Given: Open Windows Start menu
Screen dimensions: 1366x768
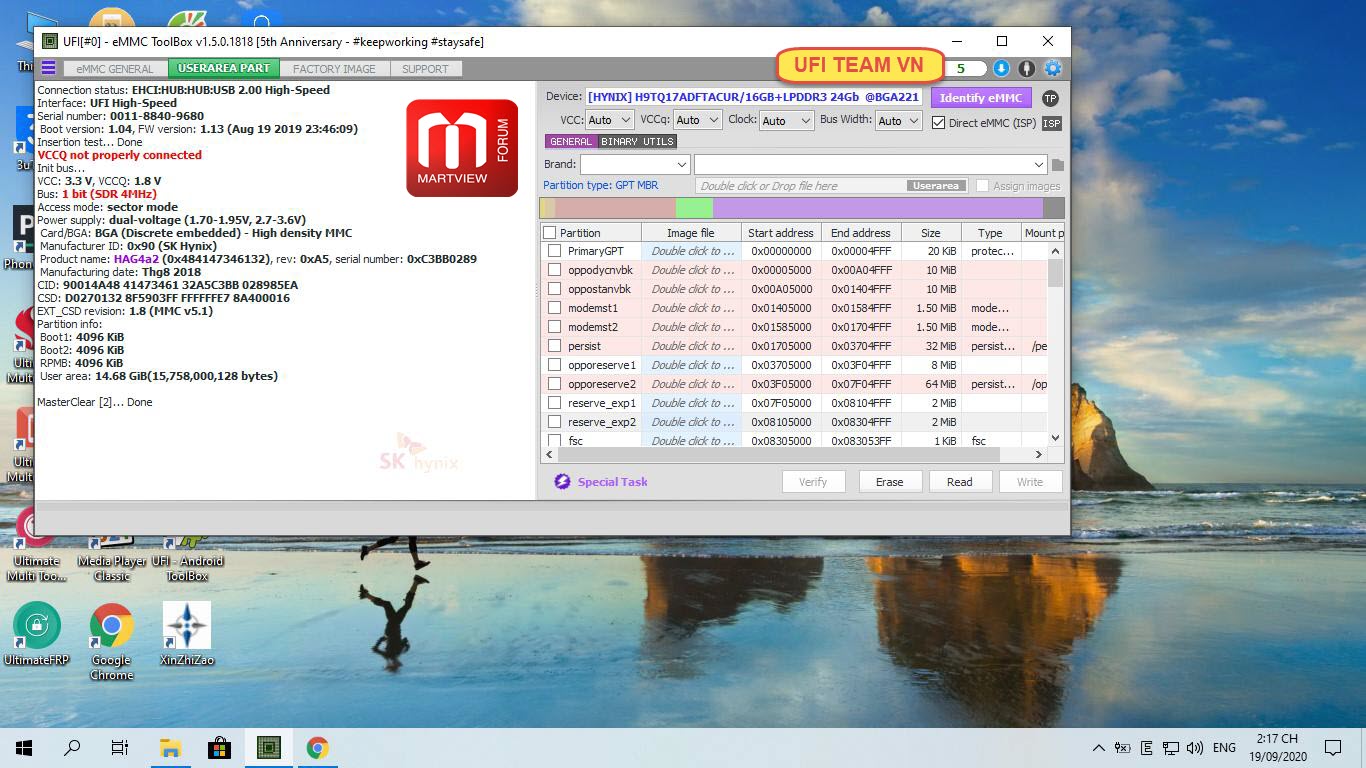Looking at the screenshot, I should tap(24, 748).
